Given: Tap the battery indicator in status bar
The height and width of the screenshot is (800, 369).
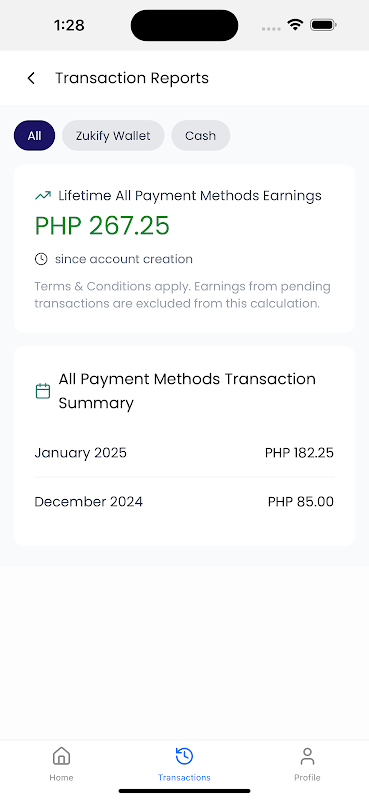Looking at the screenshot, I should [x=323, y=24].
